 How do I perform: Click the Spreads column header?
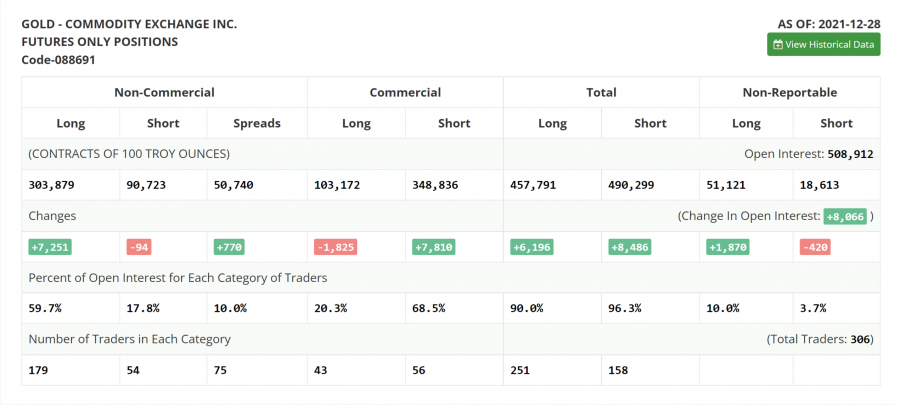(257, 123)
